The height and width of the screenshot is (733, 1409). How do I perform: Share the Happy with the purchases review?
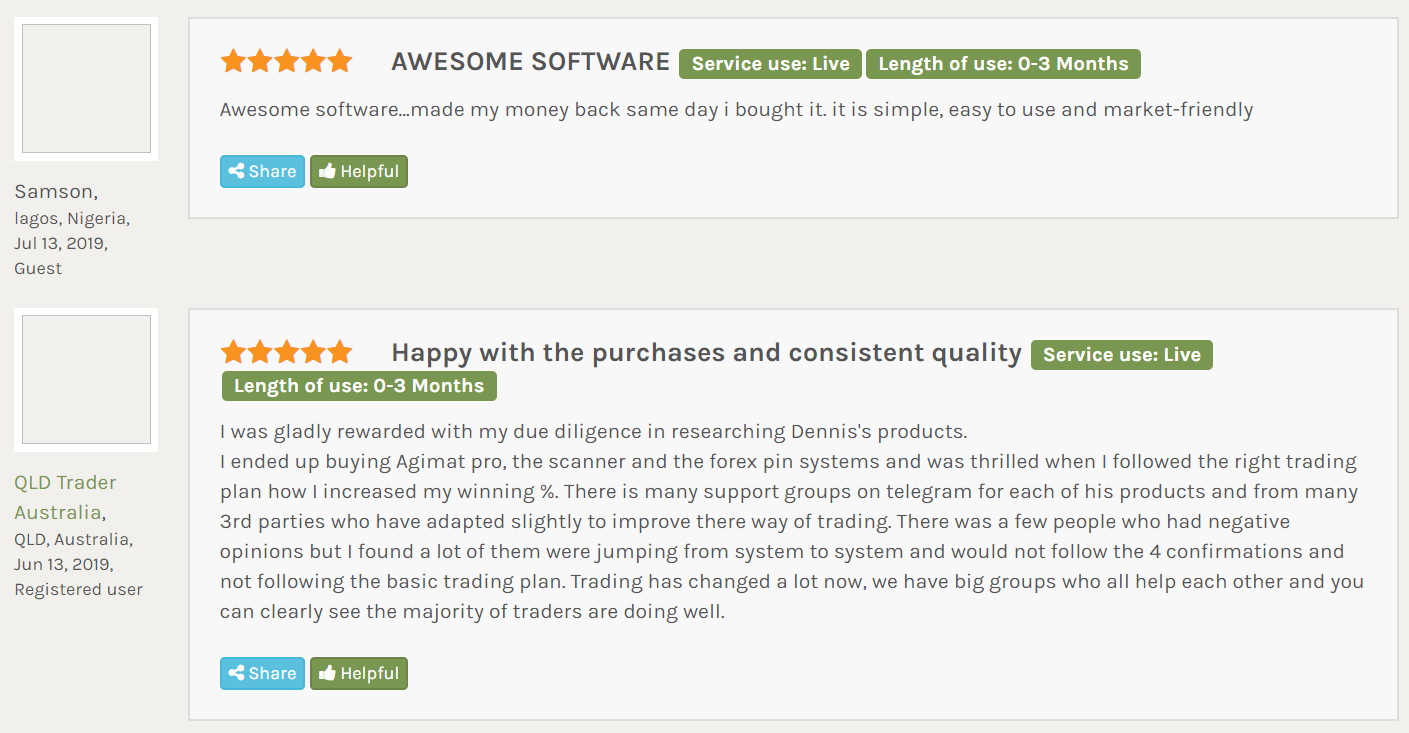262,674
